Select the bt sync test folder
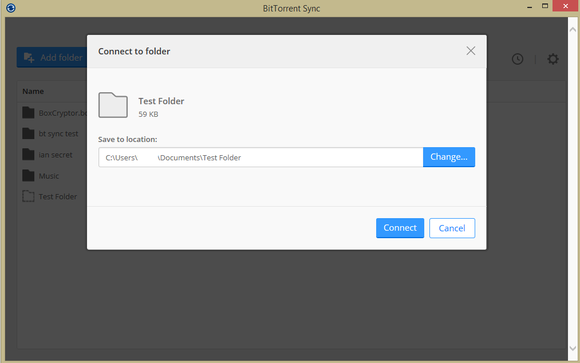 tap(50, 134)
